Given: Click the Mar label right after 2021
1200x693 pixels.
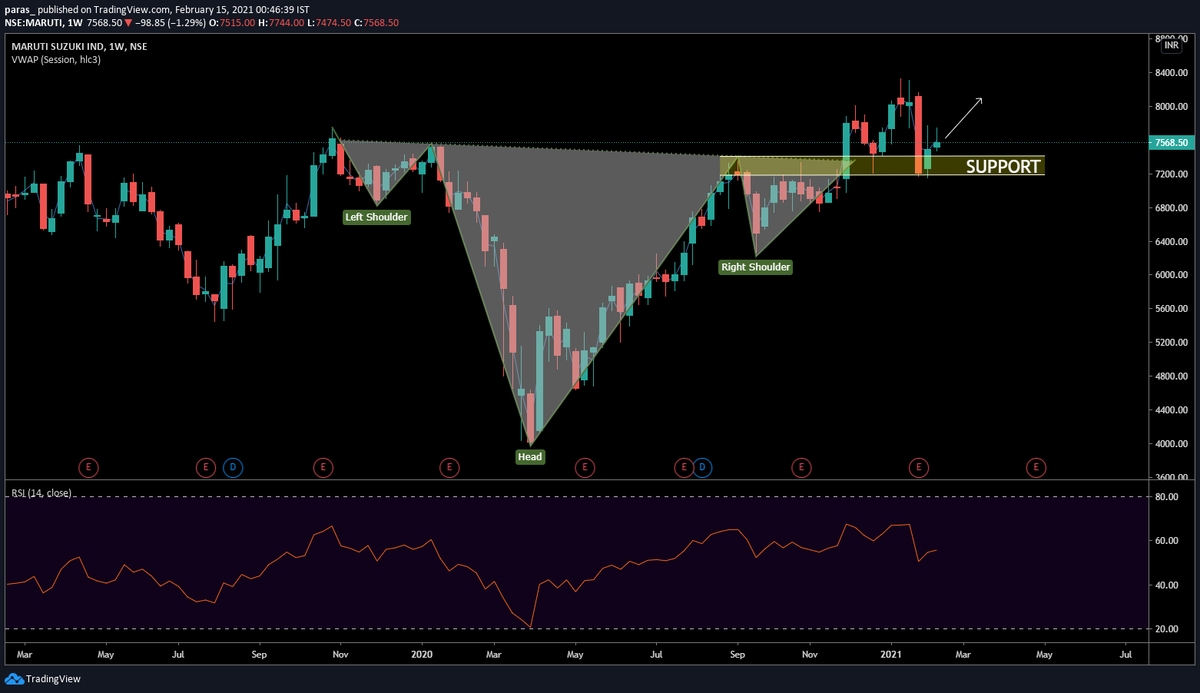Looking at the screenshot, I should [x=964, y=656].
